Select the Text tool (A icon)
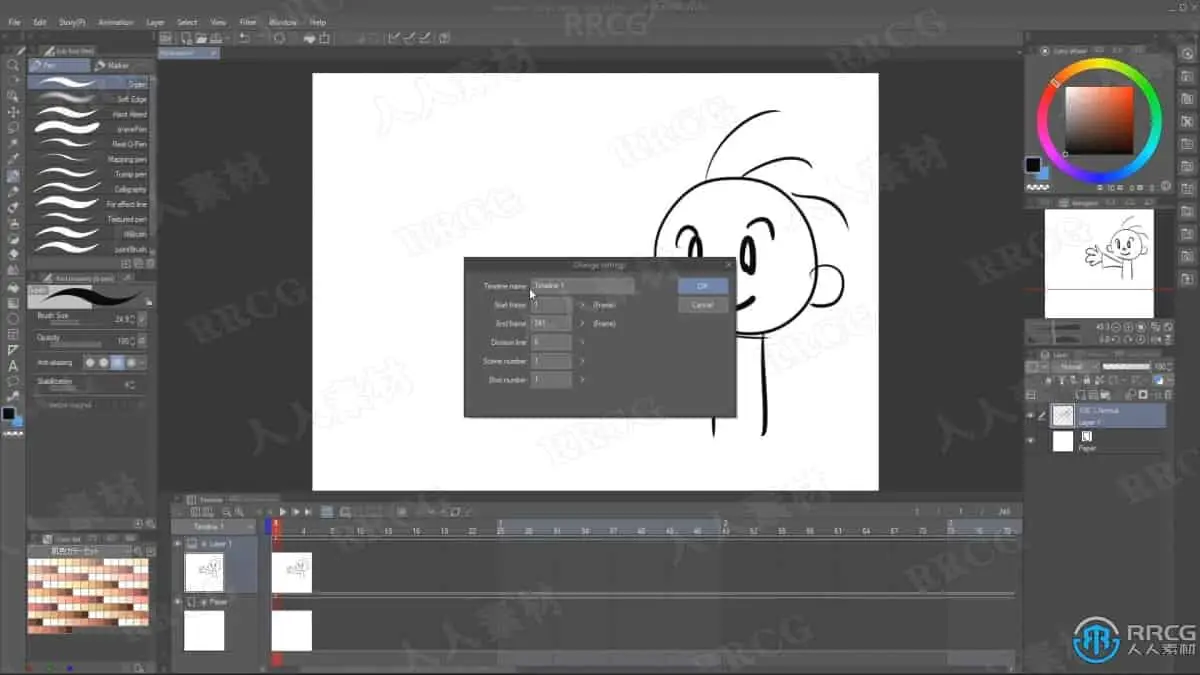The width and height of the screenshot is (1200, 675). click(x=13, y=365)
